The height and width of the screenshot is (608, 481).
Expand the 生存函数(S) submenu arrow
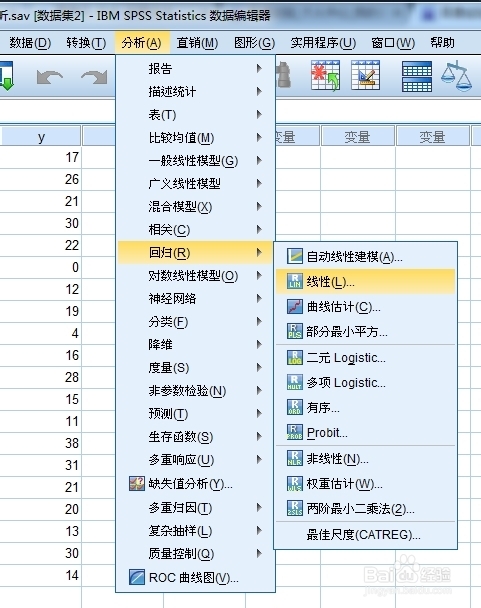pos(259,437)
